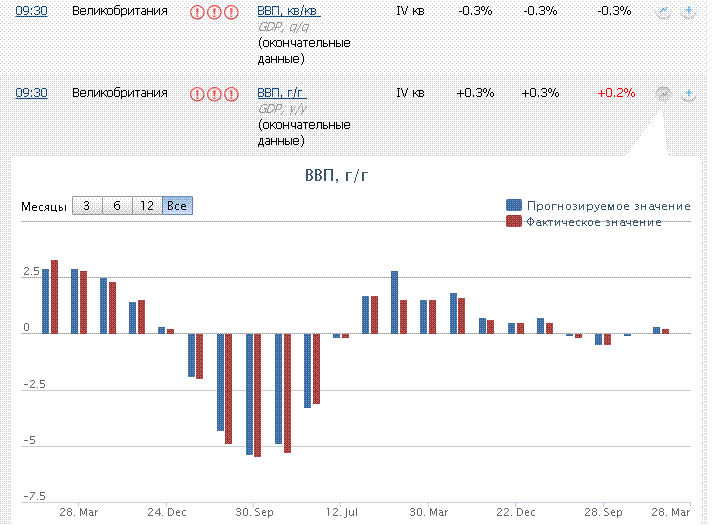Select Все range button

[177, 206]
